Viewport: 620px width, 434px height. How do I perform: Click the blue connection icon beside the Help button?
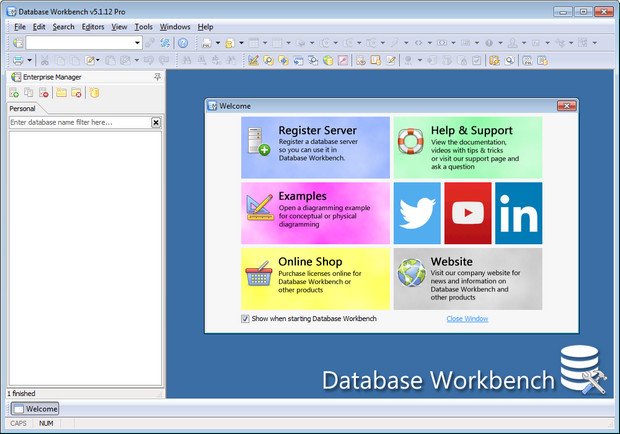click(165, 43)
